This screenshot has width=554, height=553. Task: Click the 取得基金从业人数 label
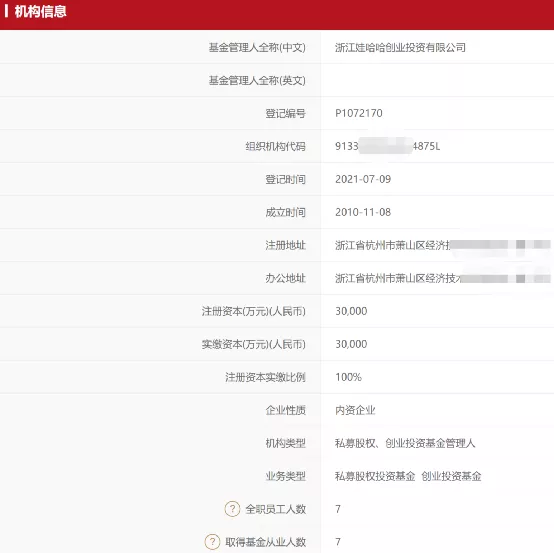coord(265,542)
